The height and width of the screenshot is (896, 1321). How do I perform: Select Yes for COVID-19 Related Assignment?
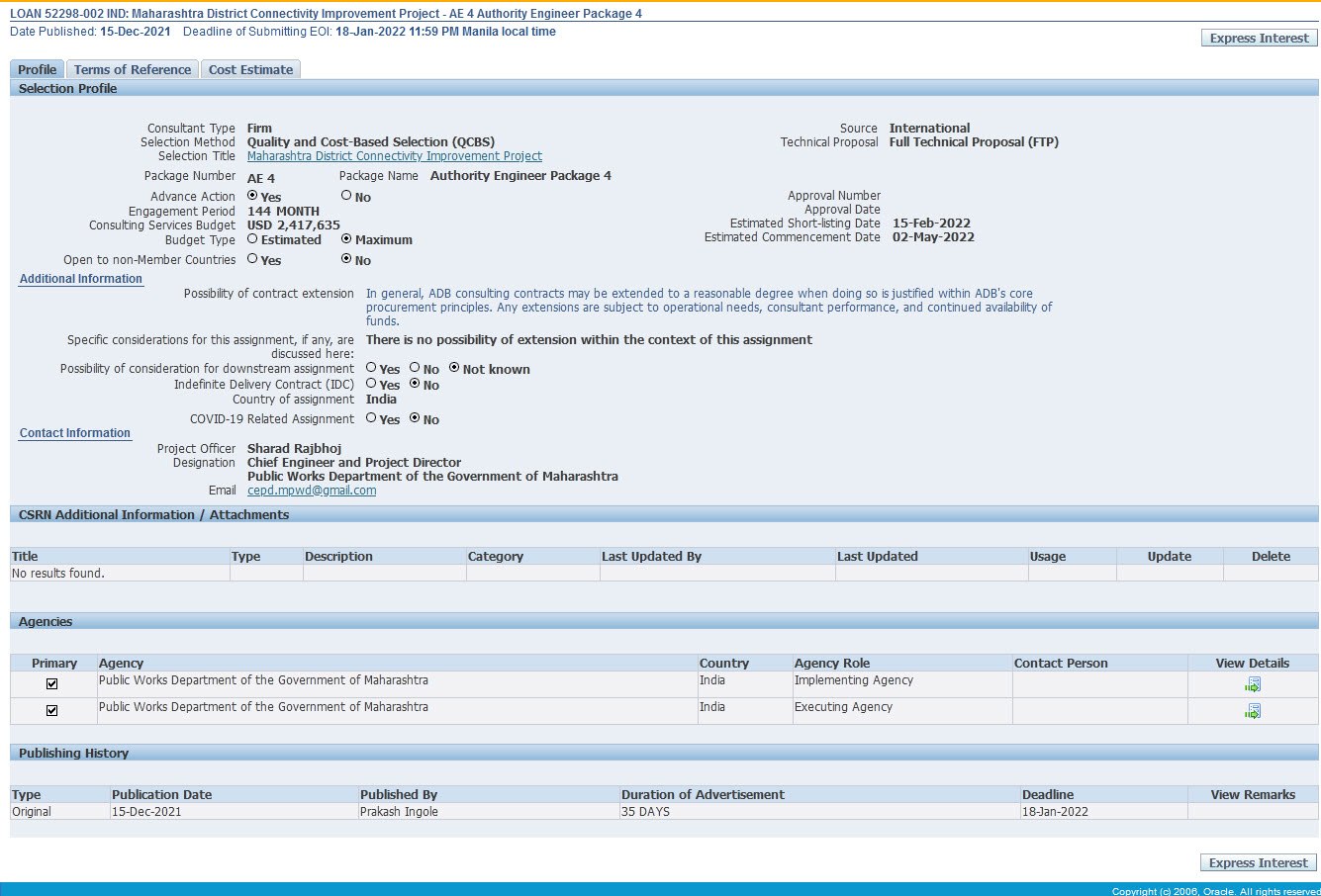point(371,418)
